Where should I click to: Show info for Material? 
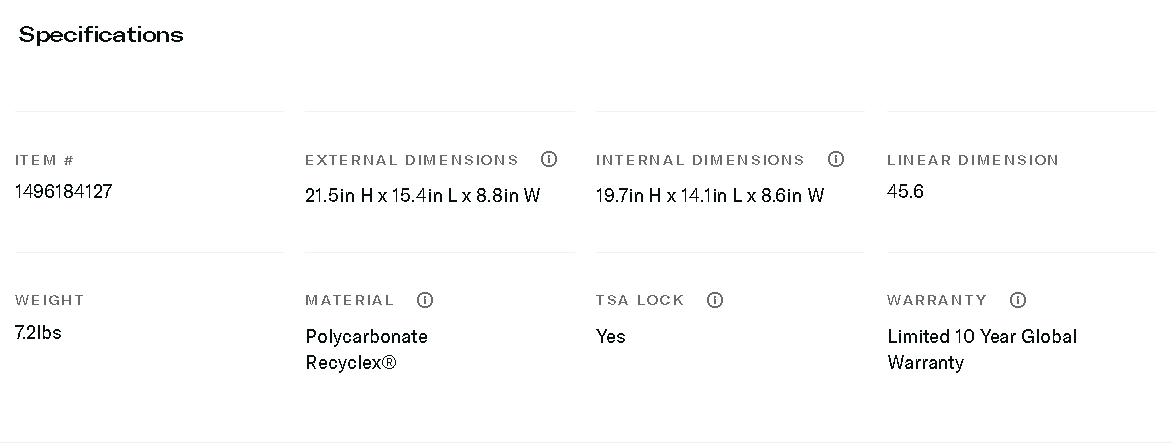(425, 300)
